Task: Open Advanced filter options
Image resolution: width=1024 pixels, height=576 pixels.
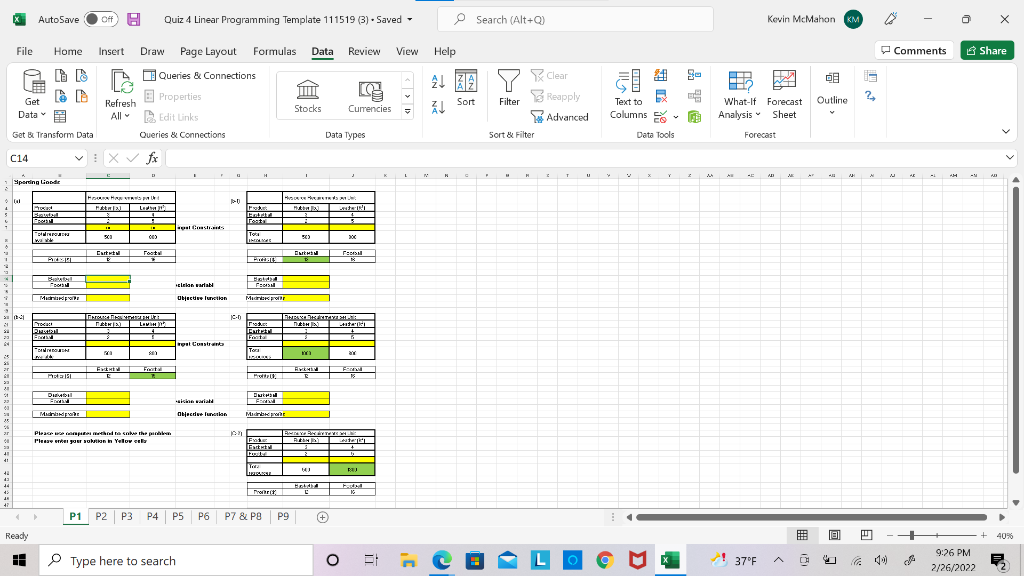Action: click(560, 117)
